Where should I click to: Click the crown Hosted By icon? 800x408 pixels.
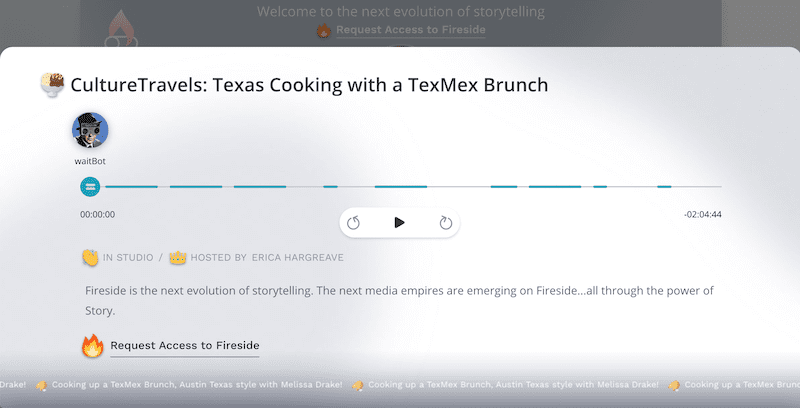[178, 258]
